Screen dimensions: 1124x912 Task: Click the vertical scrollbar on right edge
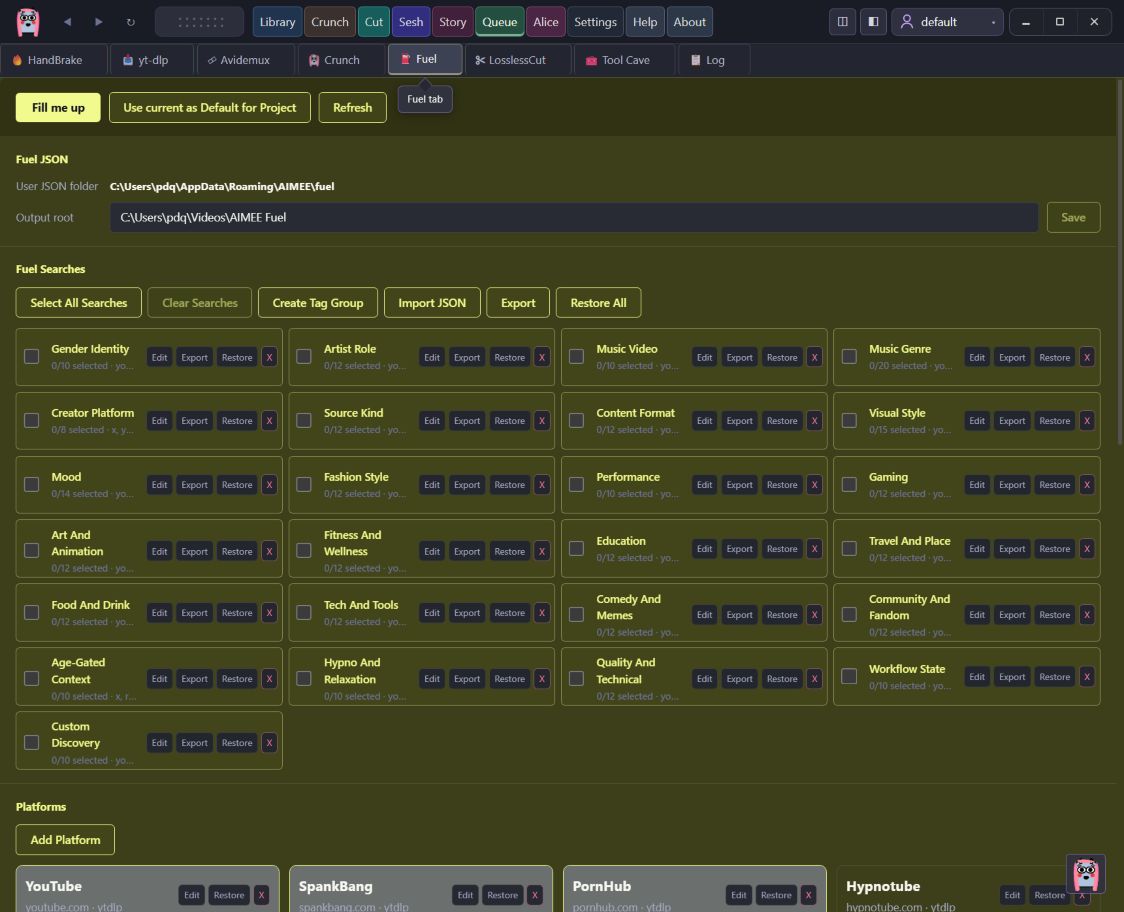[x=1119, y=262]
